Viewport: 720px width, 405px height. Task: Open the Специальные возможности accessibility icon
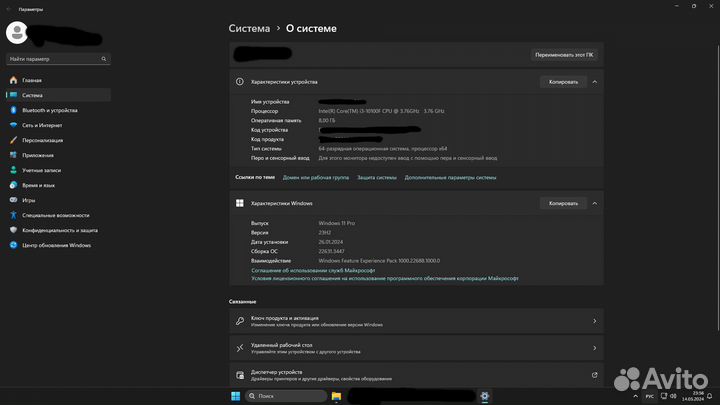[13, 215]
